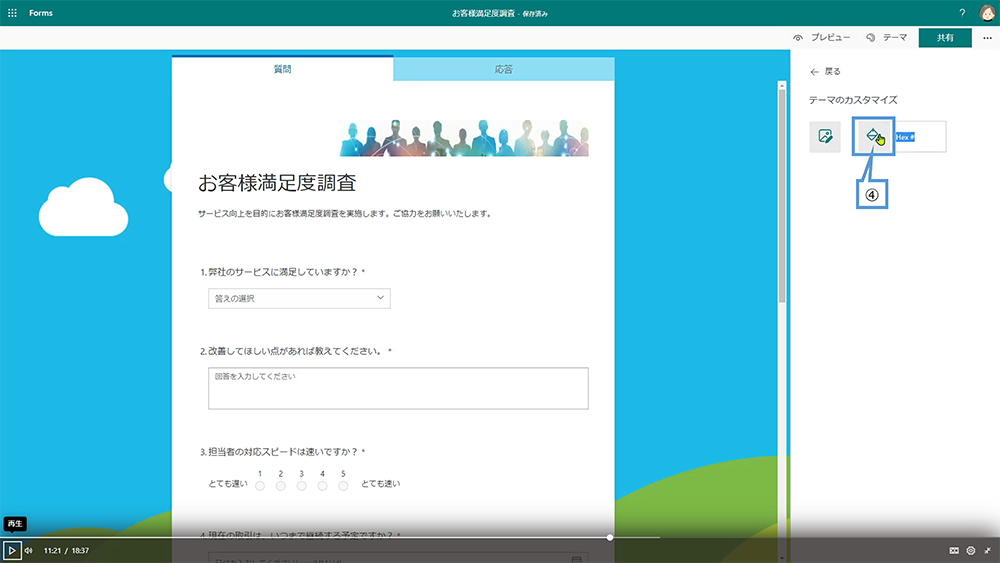Image resolution: width=1000 pixels, height=563 pixels.
Task: Click the テーマのカスタマイズ heading
Action: tap(853, 99)
